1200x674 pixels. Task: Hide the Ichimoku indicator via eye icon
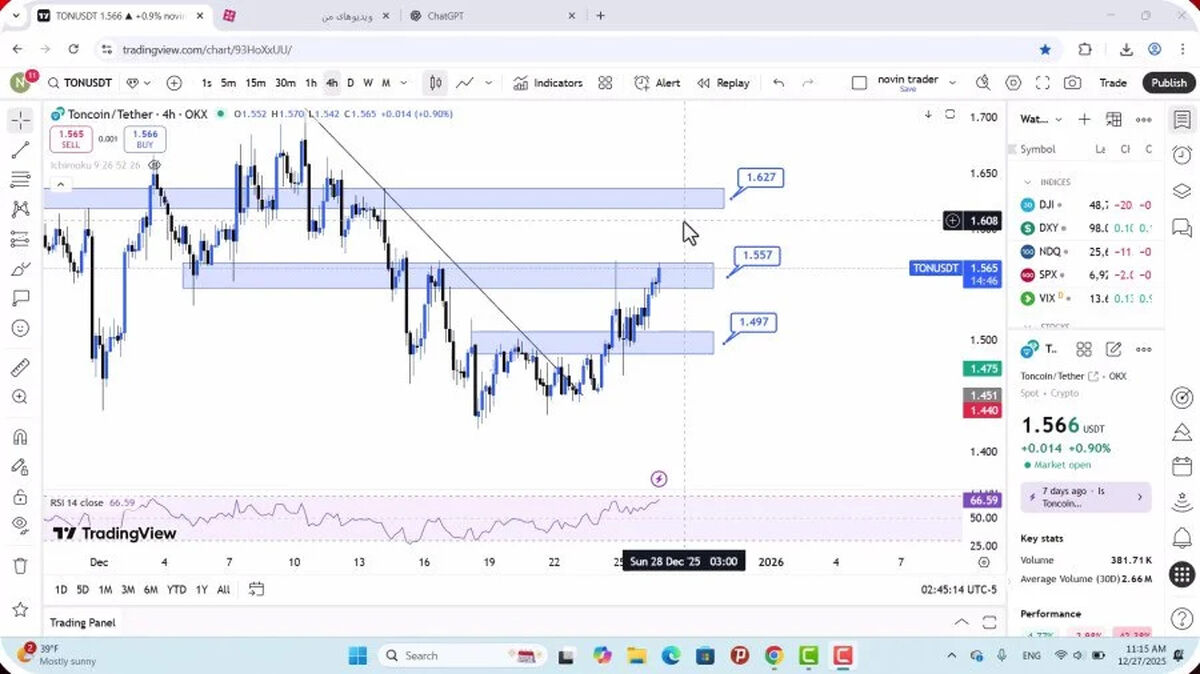(x=154, y=164)
